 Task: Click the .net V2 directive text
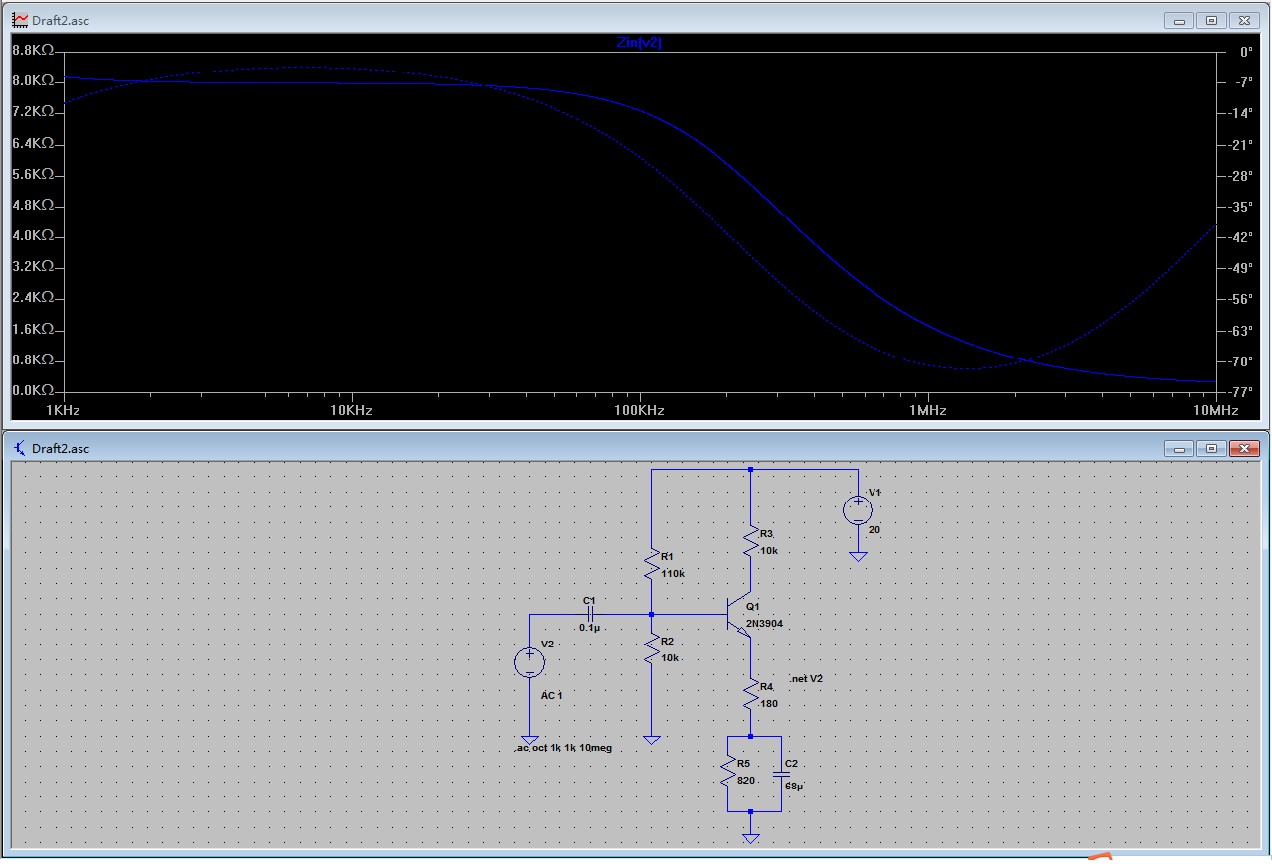click(x=806, y=678)
